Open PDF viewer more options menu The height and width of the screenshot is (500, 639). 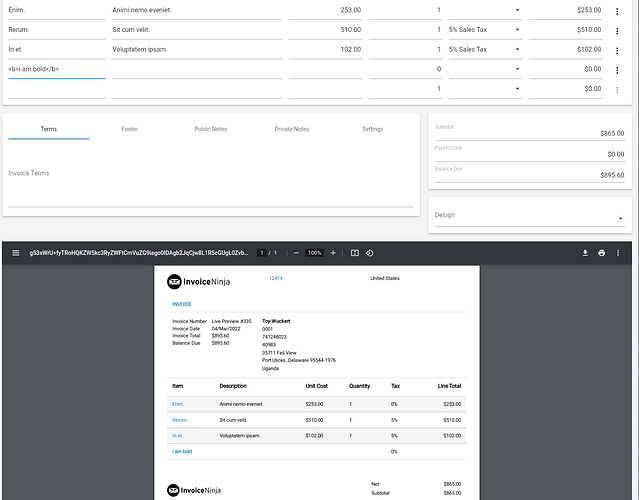coord(618,253)
